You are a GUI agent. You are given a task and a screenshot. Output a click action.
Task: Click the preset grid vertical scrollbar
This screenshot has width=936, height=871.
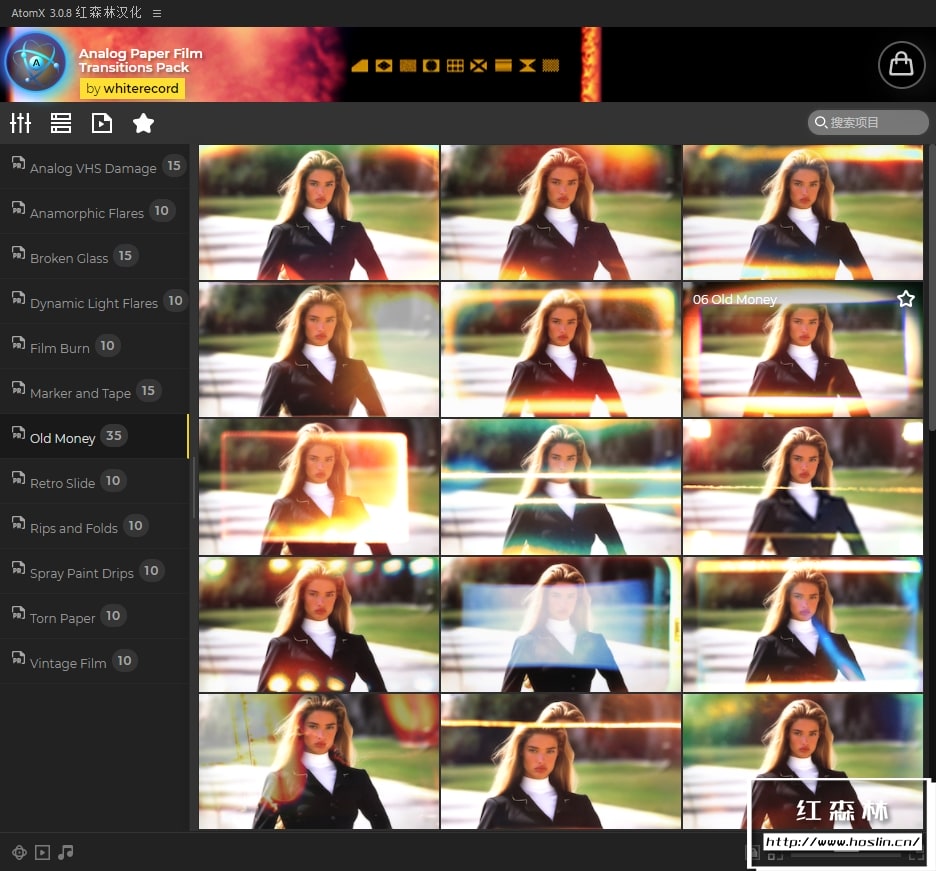[x=932, y=287]
